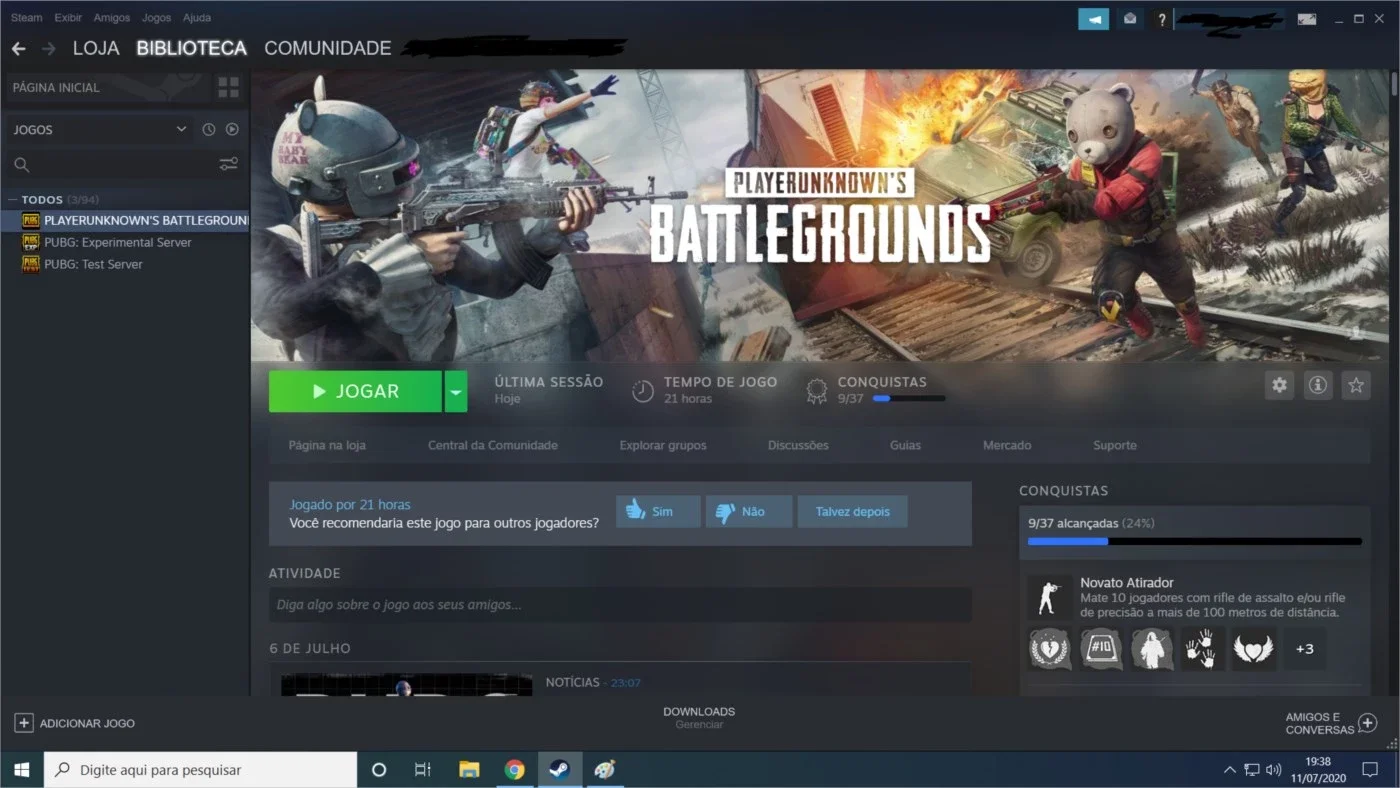Viewport: 1400px width, 788px height.
Task: View the winged heart achievement badge
Action: pos(1254,649)
